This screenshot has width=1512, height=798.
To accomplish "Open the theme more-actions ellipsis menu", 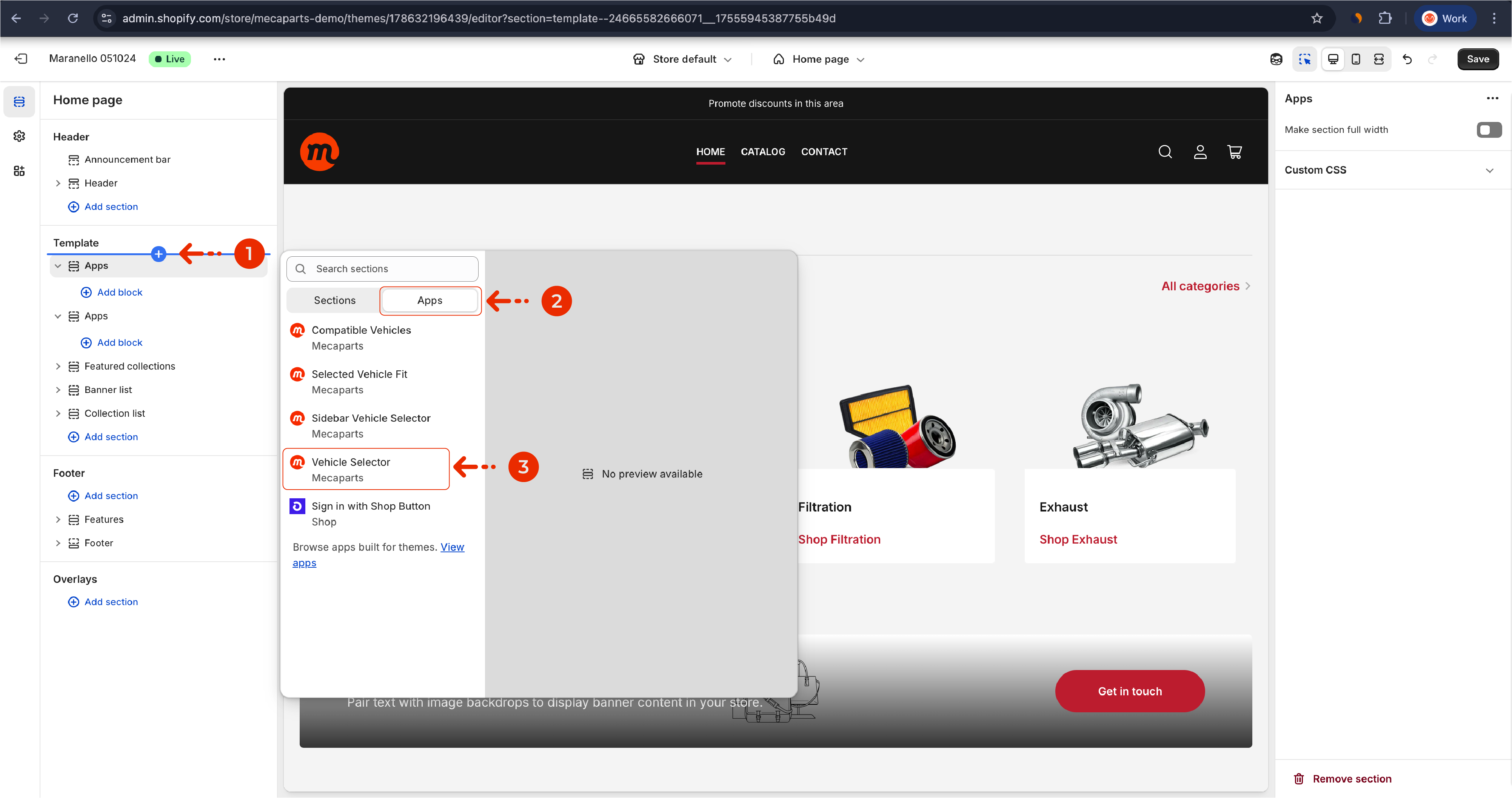I will 219,59.
